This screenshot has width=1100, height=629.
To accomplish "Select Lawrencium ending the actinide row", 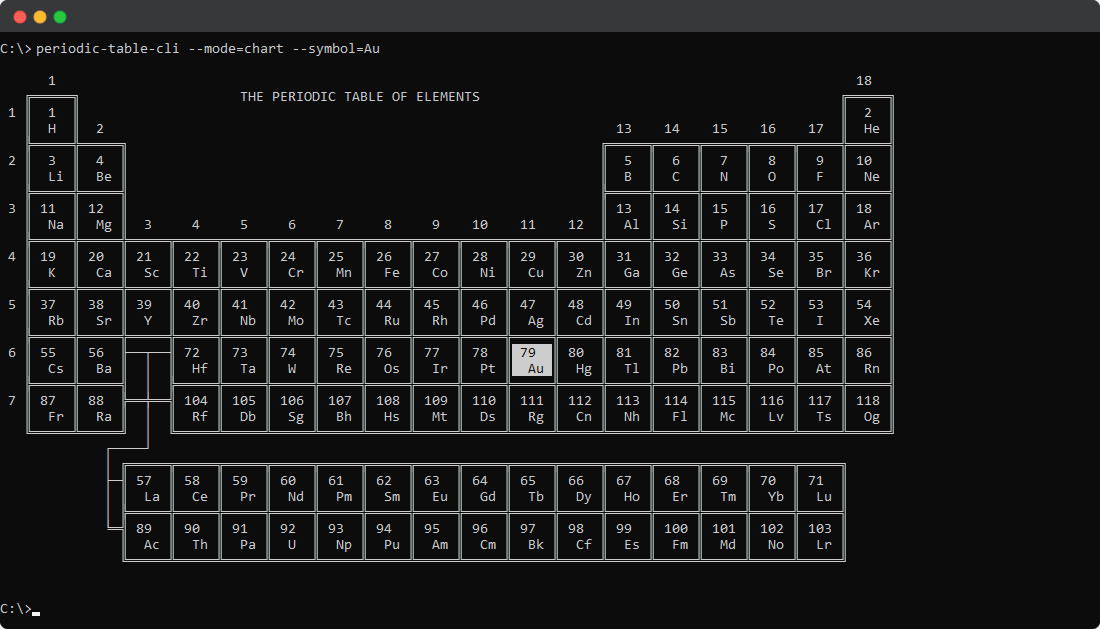I will (820, 536).
